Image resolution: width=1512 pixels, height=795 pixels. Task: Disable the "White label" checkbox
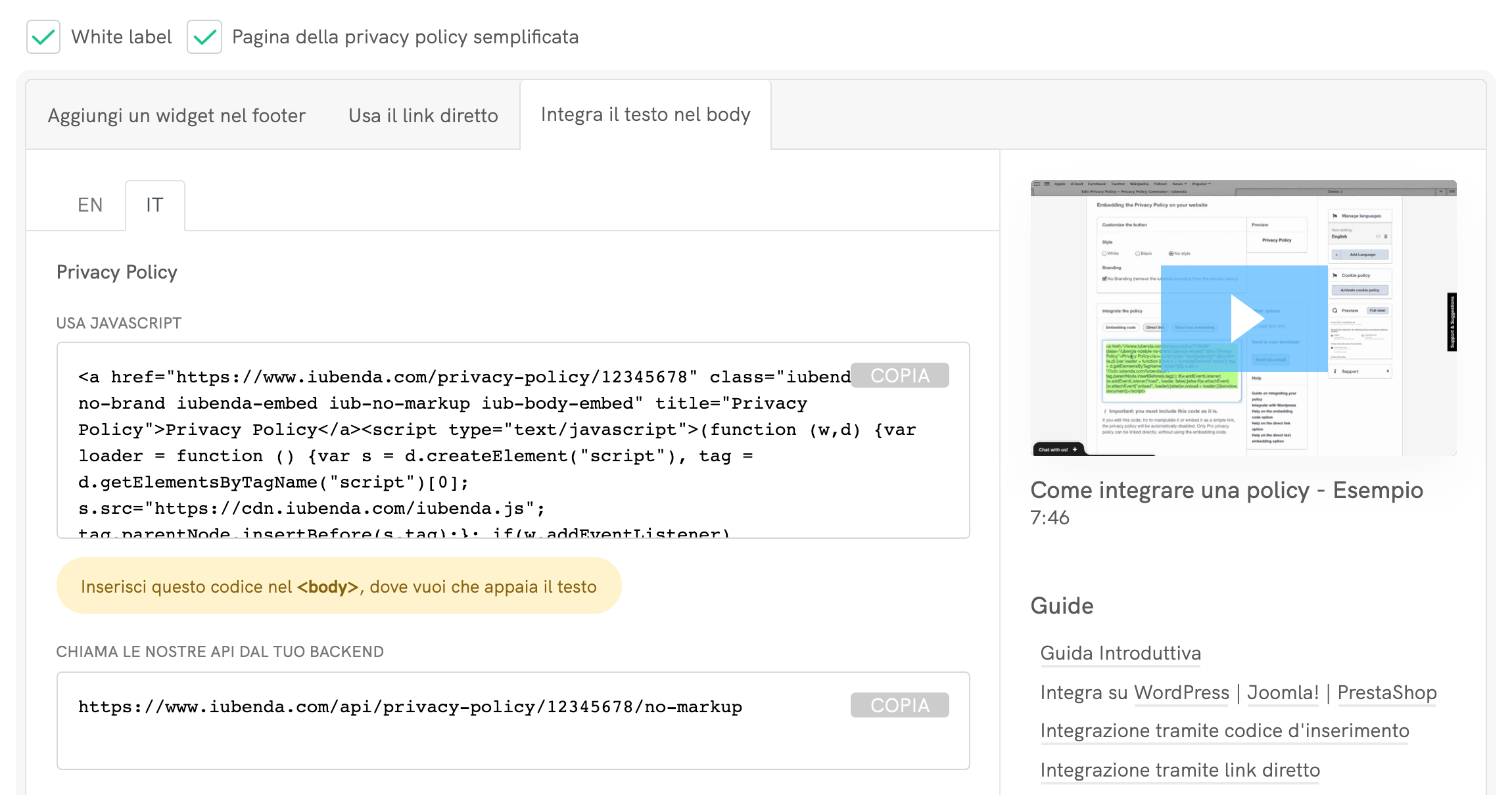(x=42, y=37)
